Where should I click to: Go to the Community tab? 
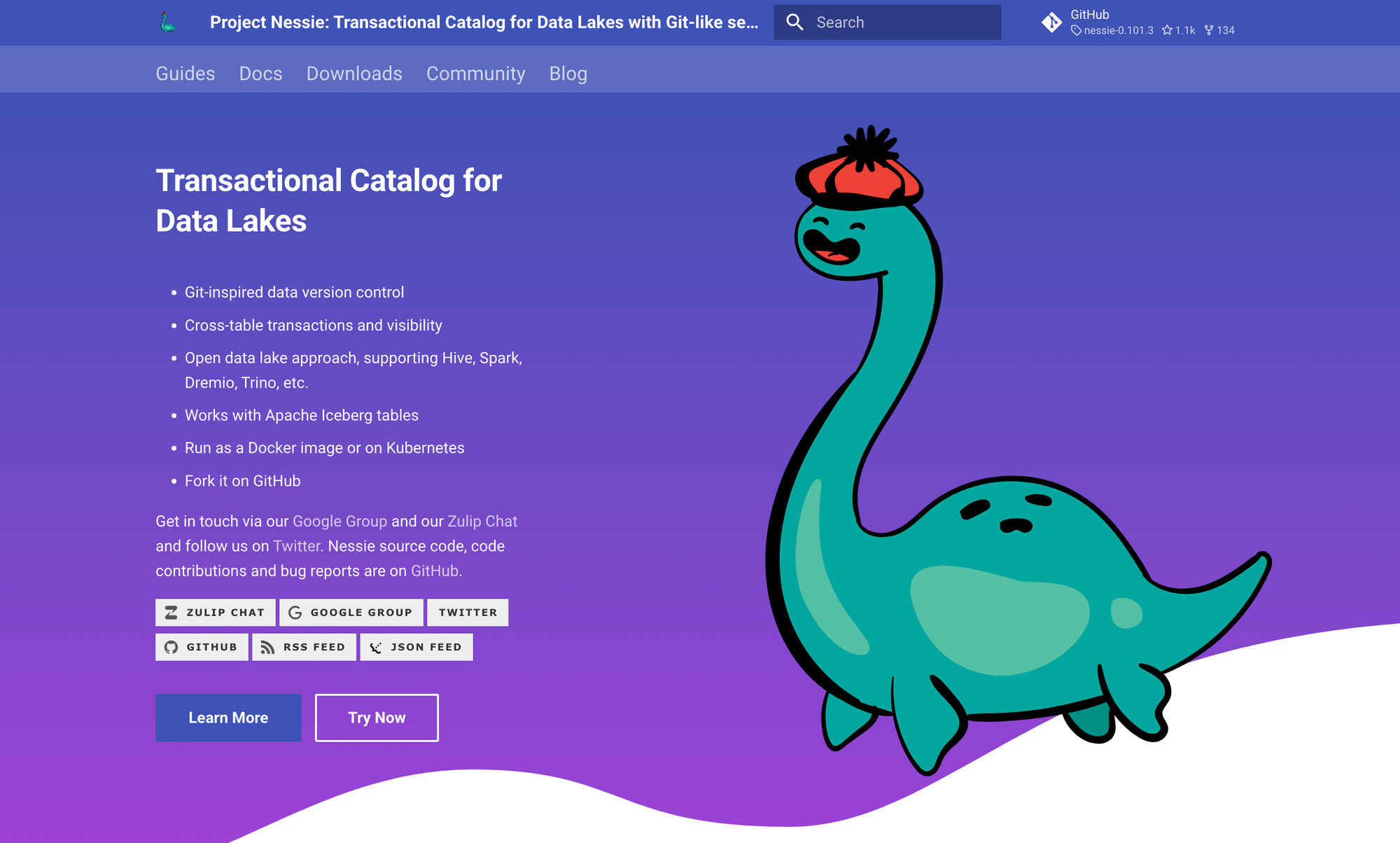click(x=475, y=74)
